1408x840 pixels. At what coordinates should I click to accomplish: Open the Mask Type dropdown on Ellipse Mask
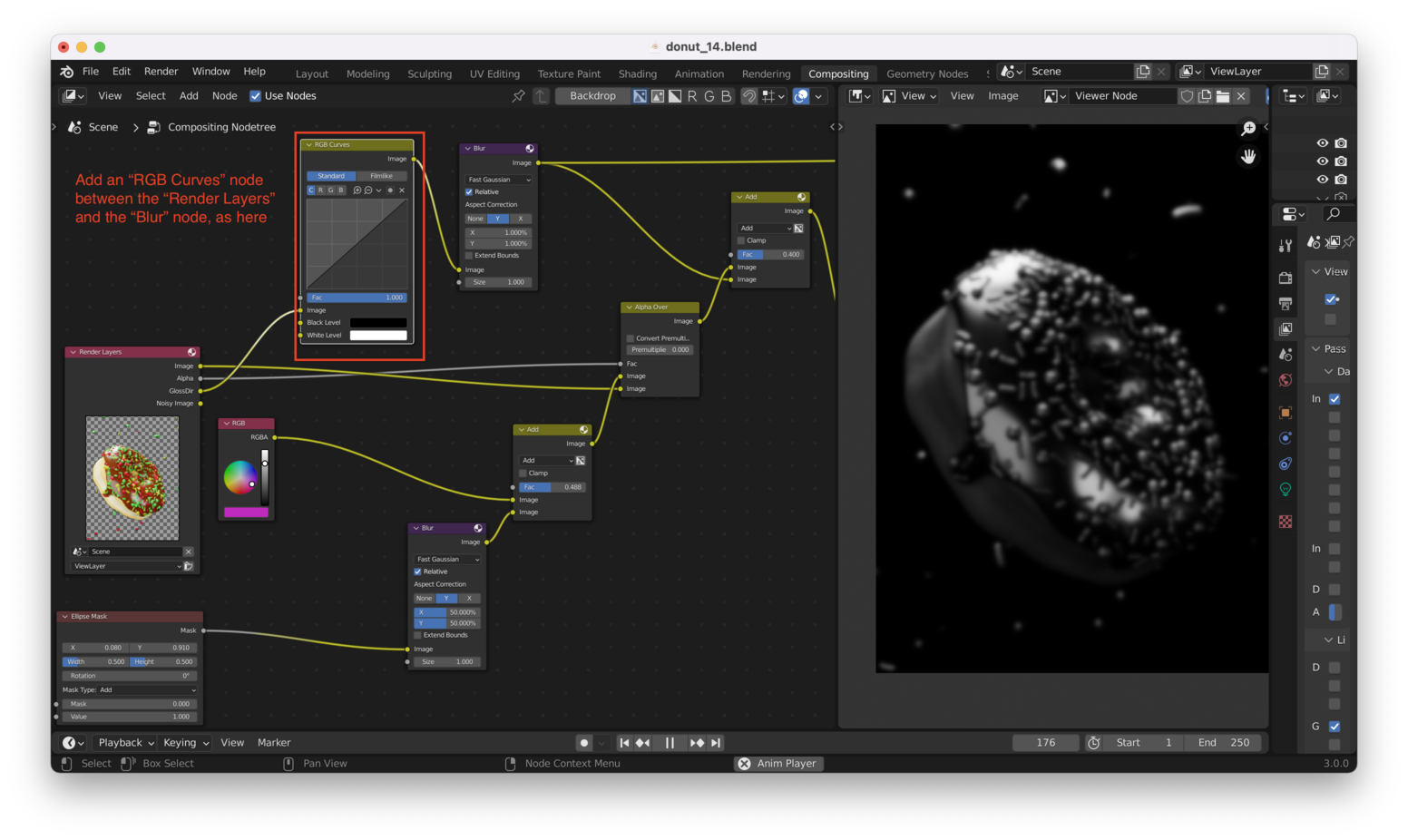[x=147, y=690]
